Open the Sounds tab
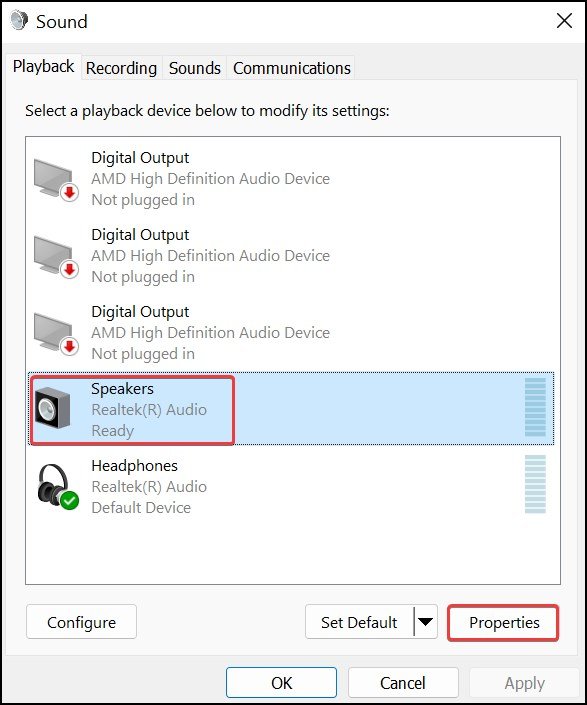Screen dimensions: 587x705 click(195, 68)
